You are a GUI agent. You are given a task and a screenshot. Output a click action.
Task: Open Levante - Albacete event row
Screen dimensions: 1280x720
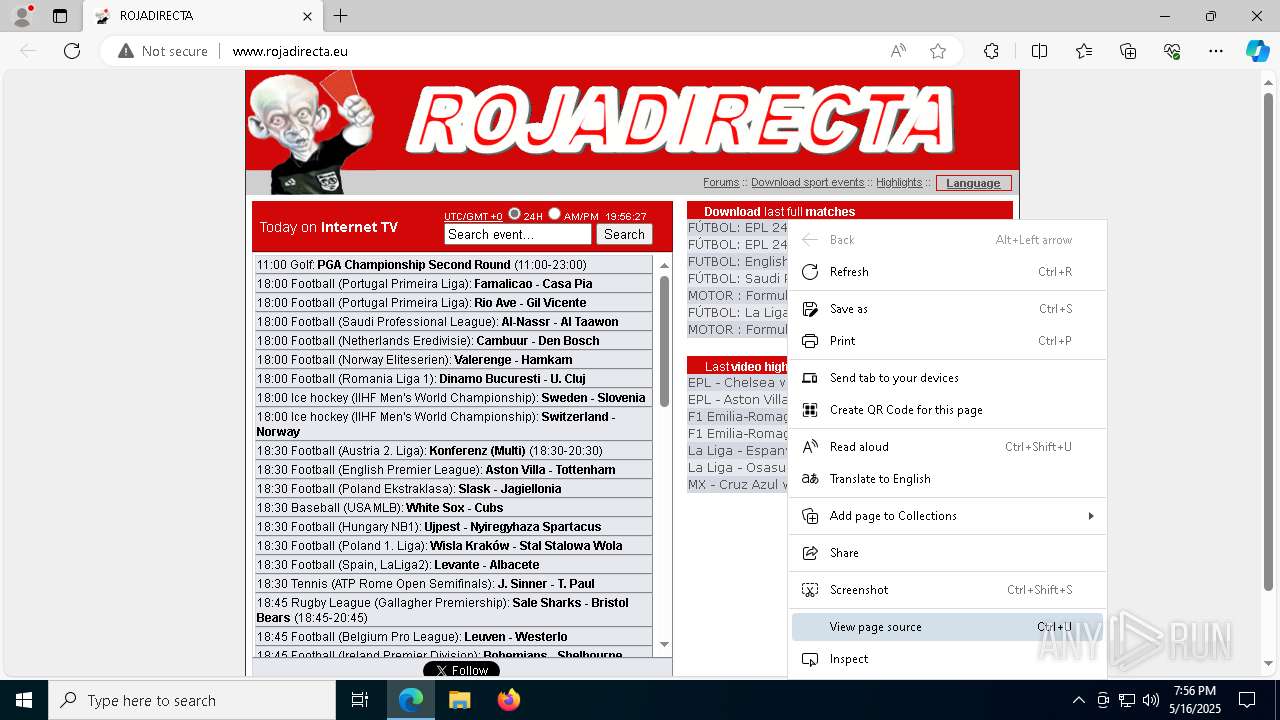(454, 565)
